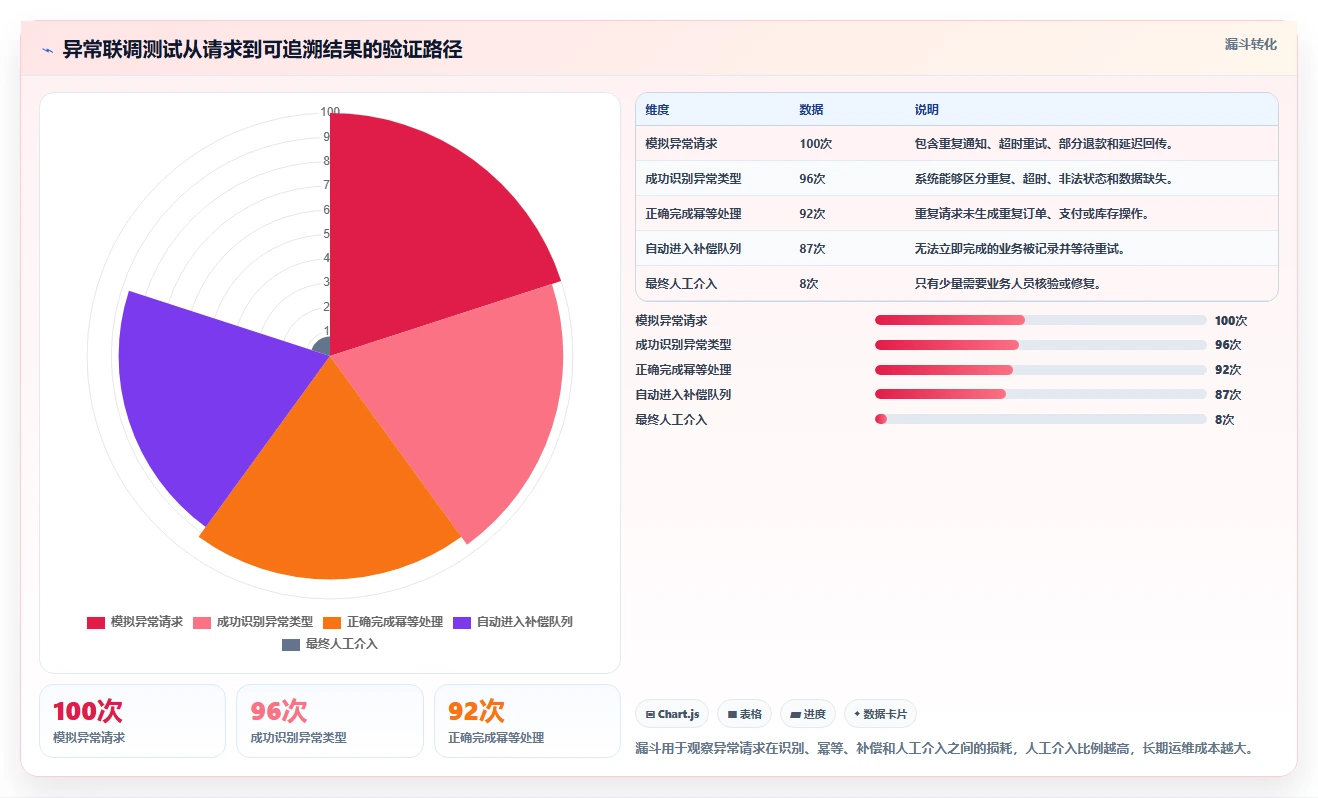Click description 只有少量需要业务人员核验或修复。
1318x798 pixels.
click(x=1008, y=284)
